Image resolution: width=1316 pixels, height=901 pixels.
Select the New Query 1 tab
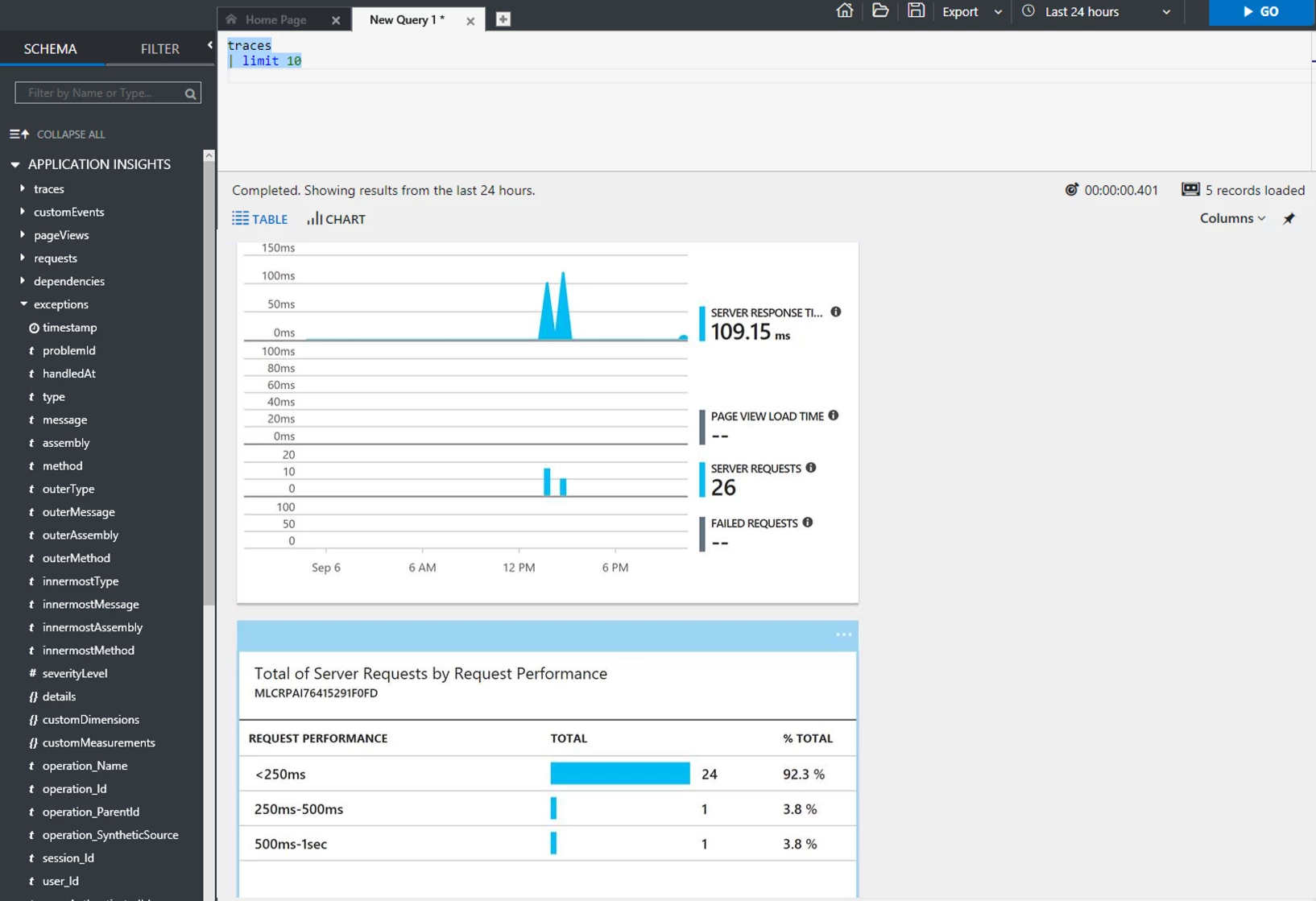pos(407,20)
